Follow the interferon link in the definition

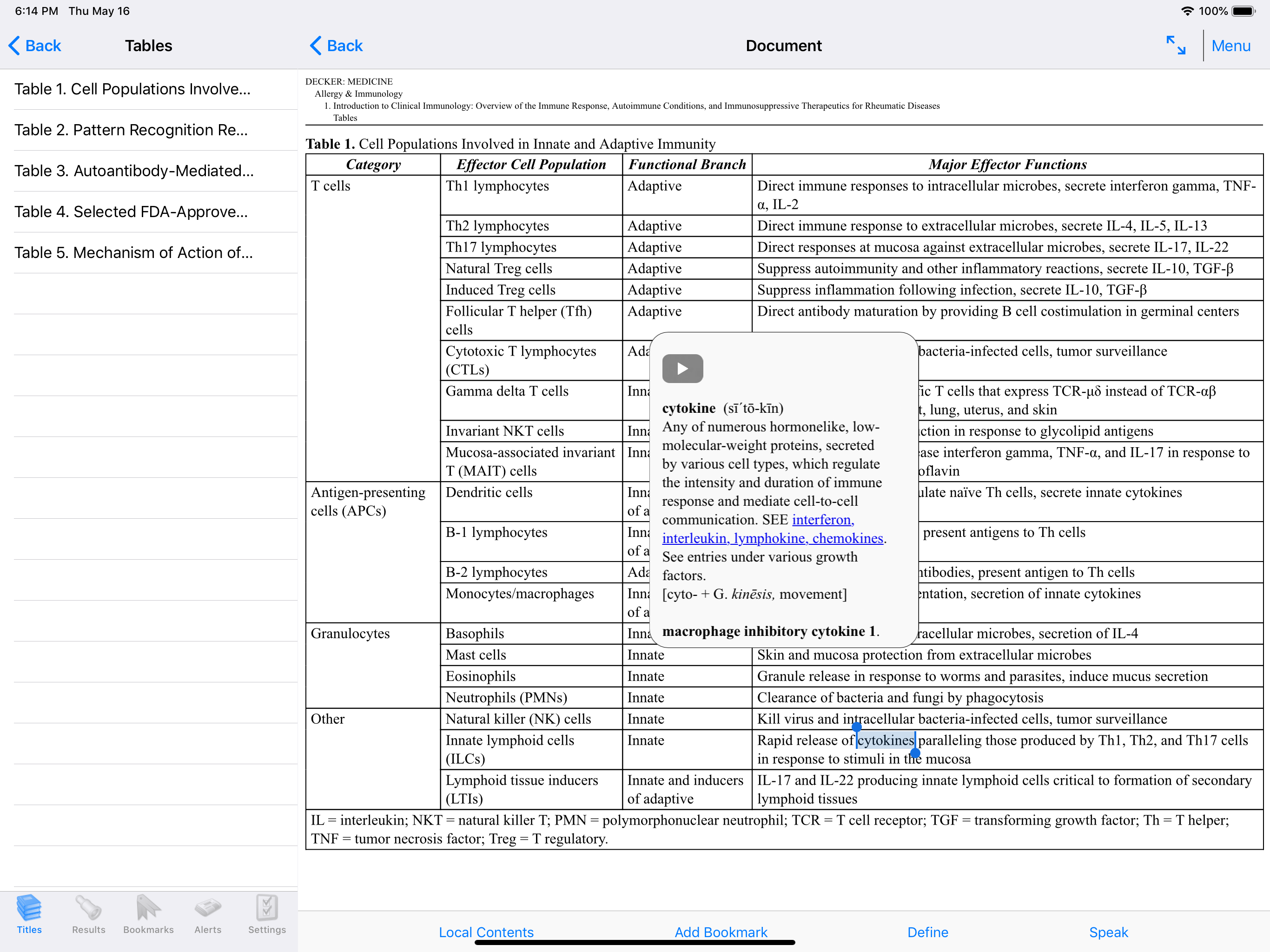click(823, 520)
